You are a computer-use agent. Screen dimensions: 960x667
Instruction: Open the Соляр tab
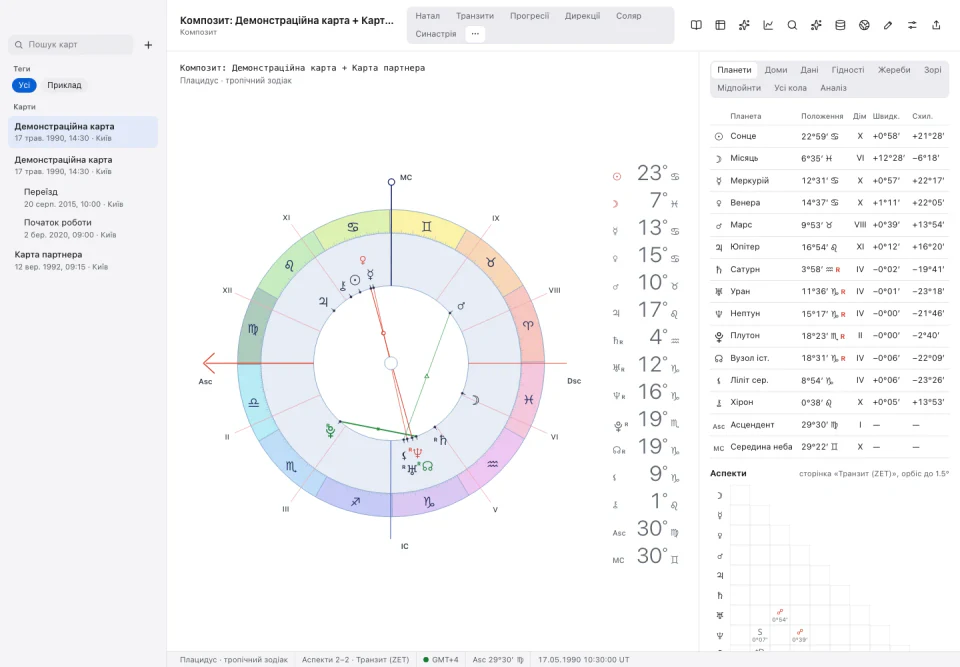click(x=629, y=16)
